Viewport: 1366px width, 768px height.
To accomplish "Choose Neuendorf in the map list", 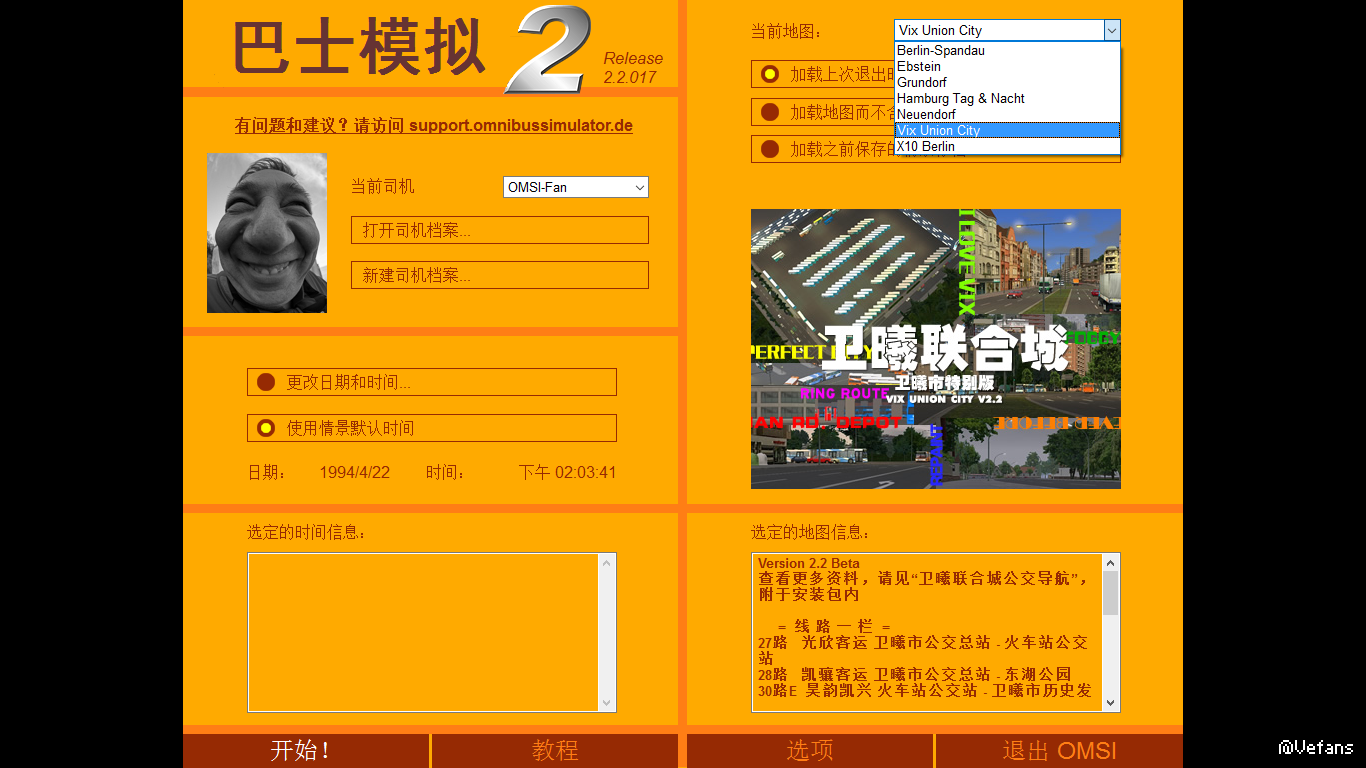I will pos(1007,114).
